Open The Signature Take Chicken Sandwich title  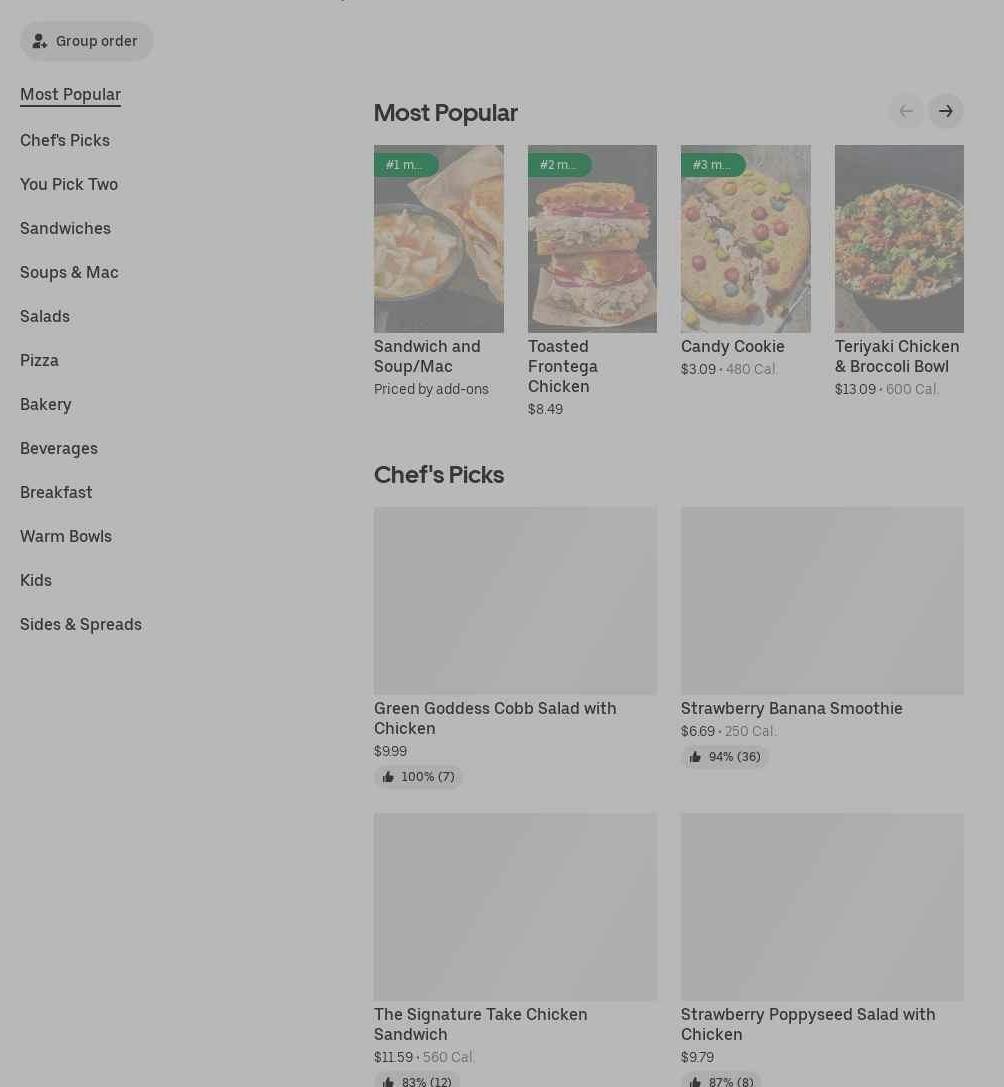pyautogui.click(x=480, y=1024)
